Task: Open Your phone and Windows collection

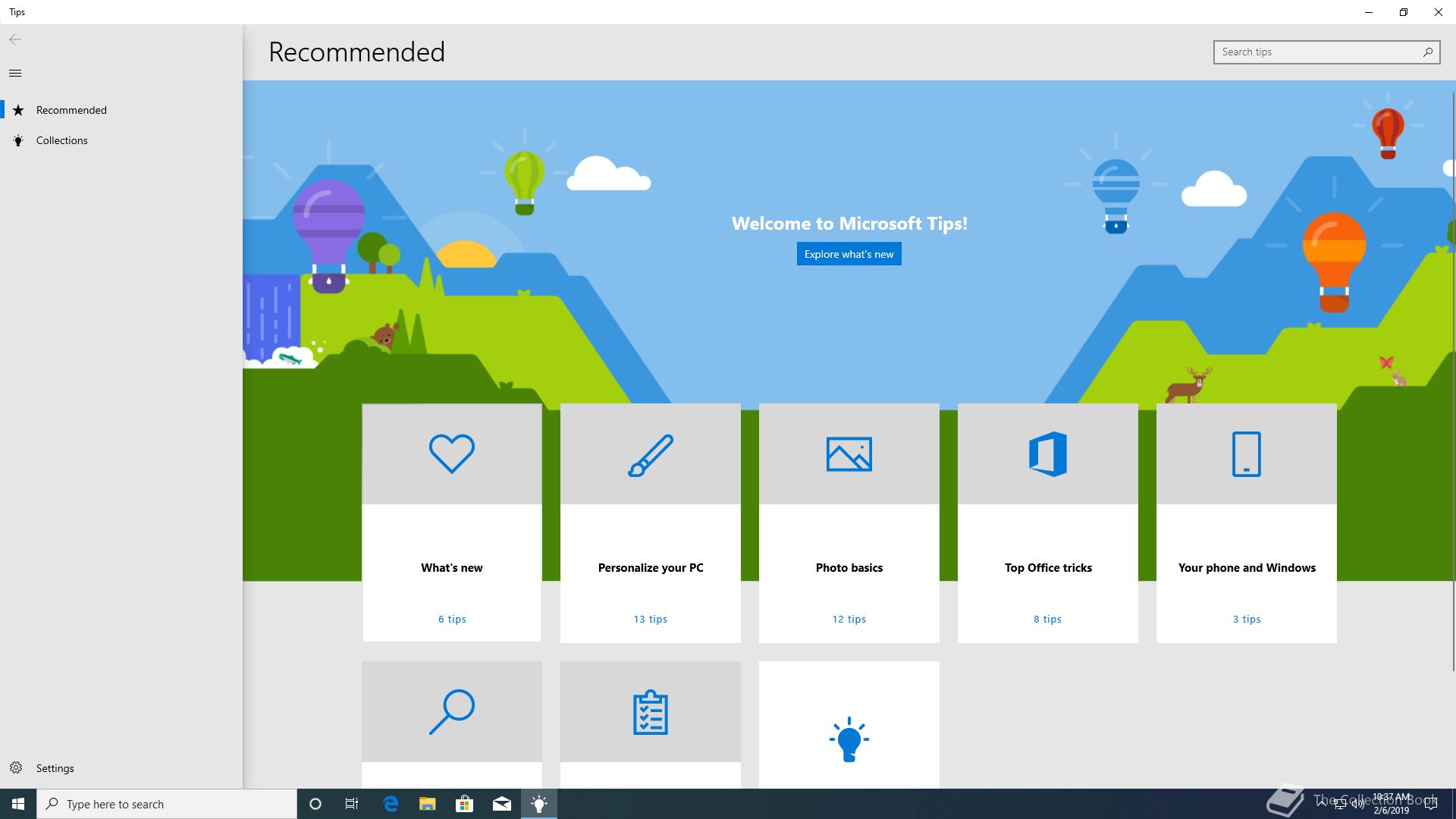Action: (x=1247, y=523)
